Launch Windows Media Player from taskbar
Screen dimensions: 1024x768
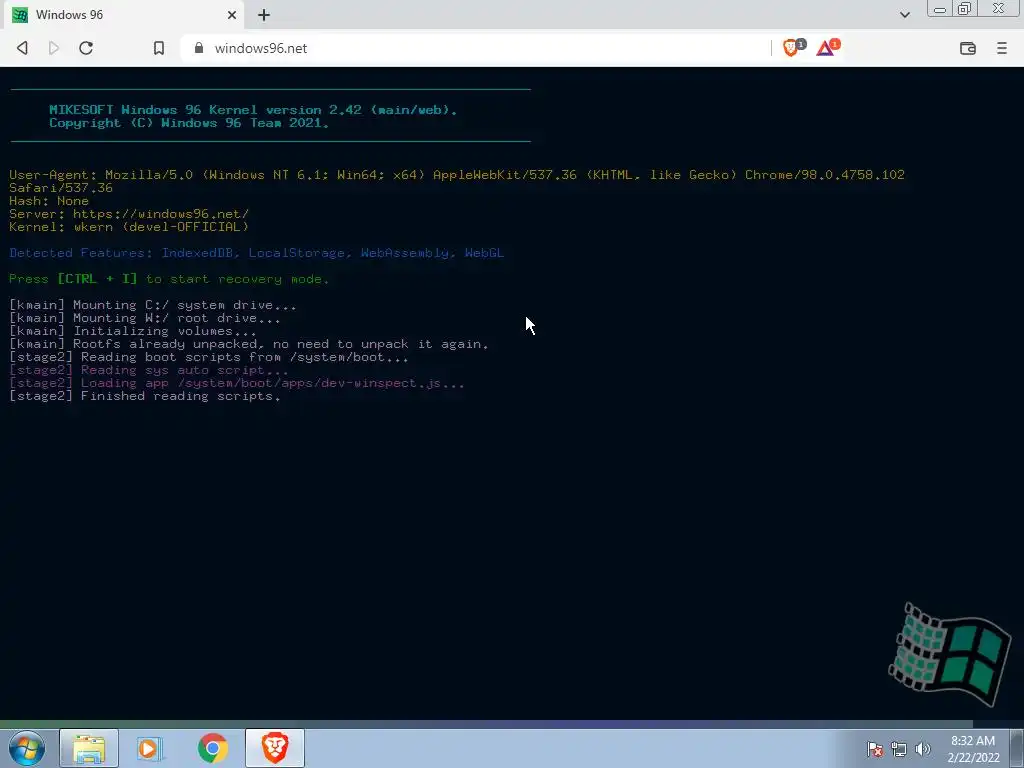(x=150, y=748)
